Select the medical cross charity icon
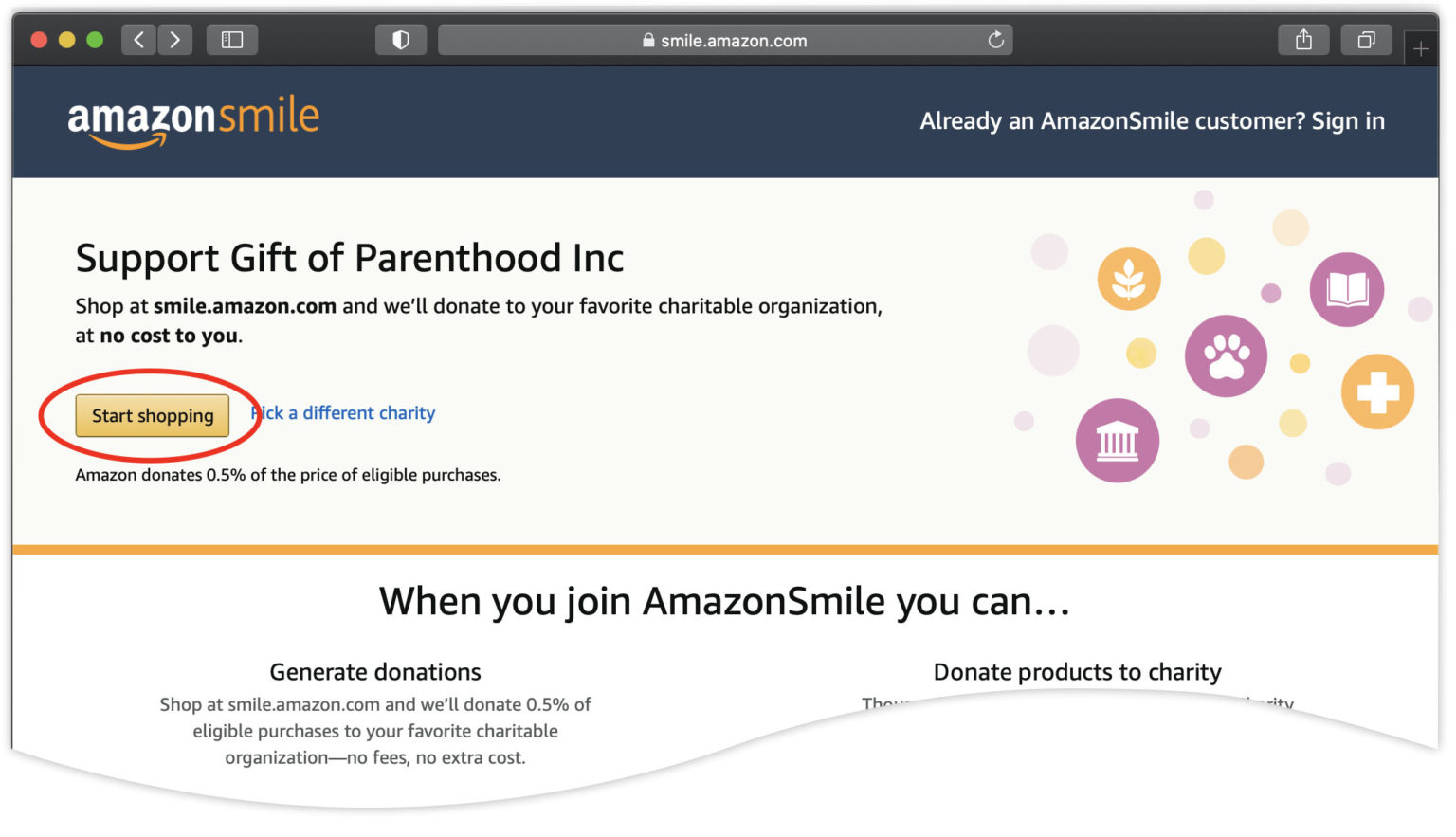Viewport: 1456px width, 837px height. click(x=1377, y=391)
